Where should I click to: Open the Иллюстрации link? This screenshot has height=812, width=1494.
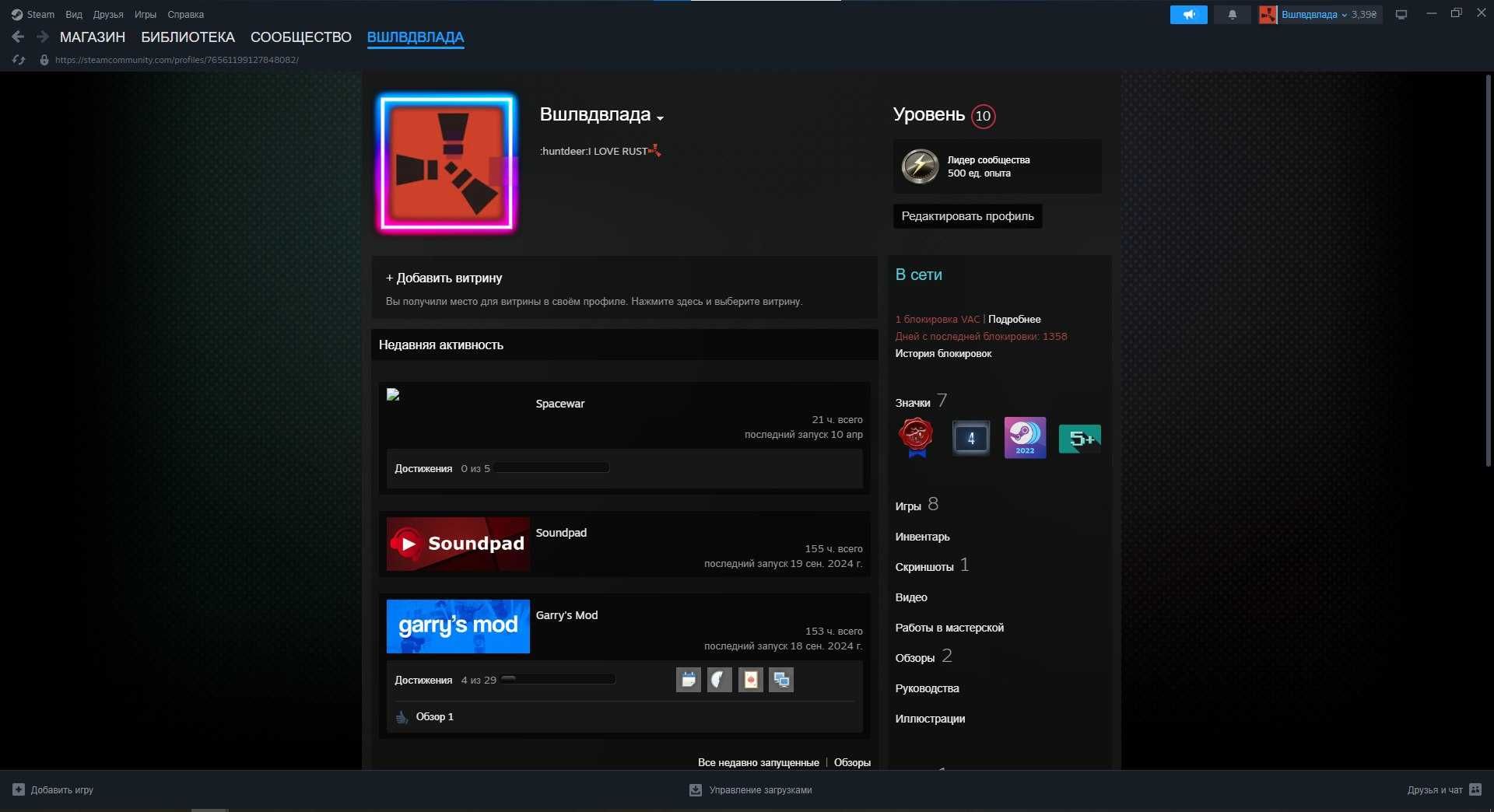tap(930, 719)
